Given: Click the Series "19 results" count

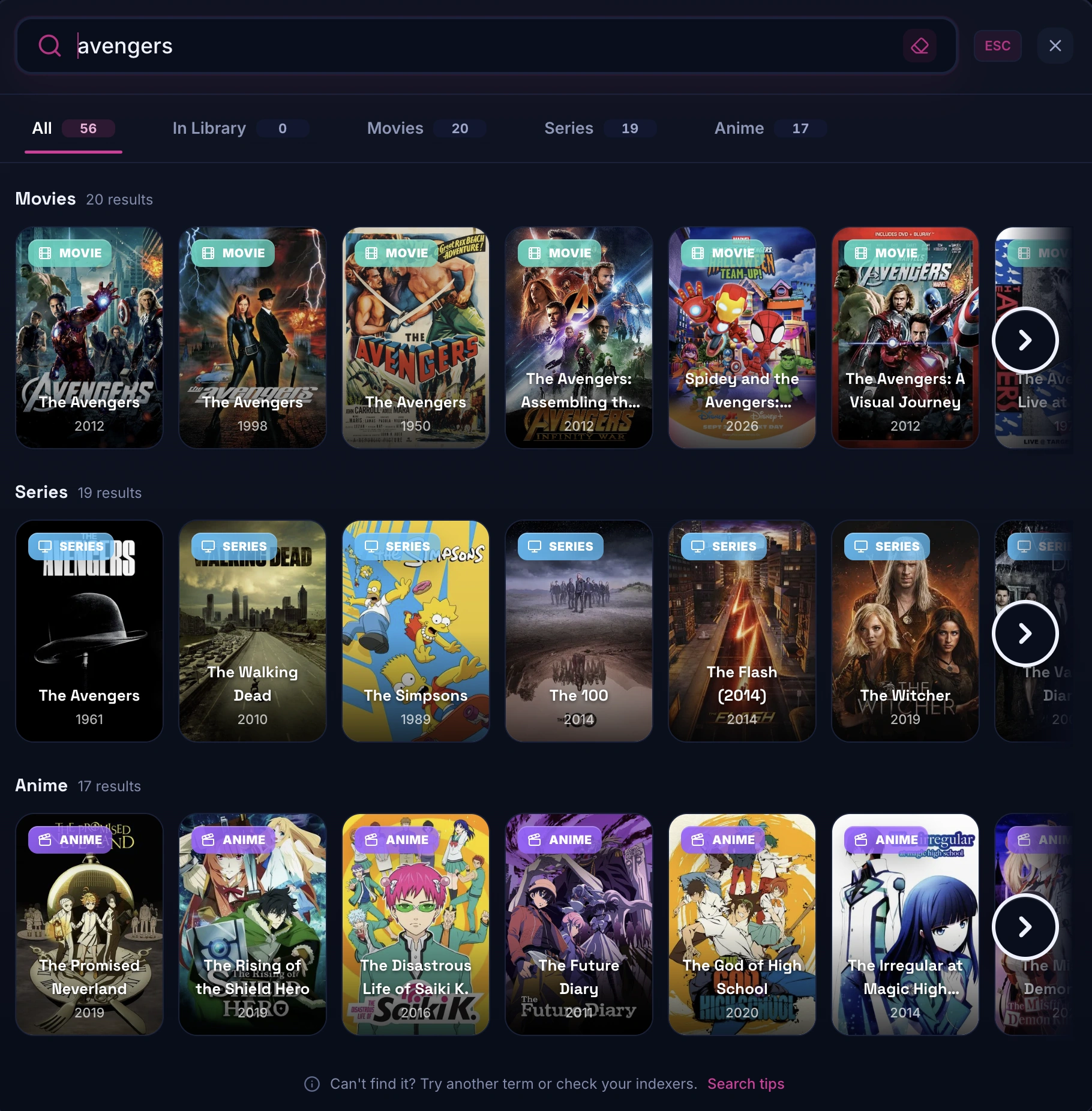Looking at the screenshot, I should click(110, 493).
